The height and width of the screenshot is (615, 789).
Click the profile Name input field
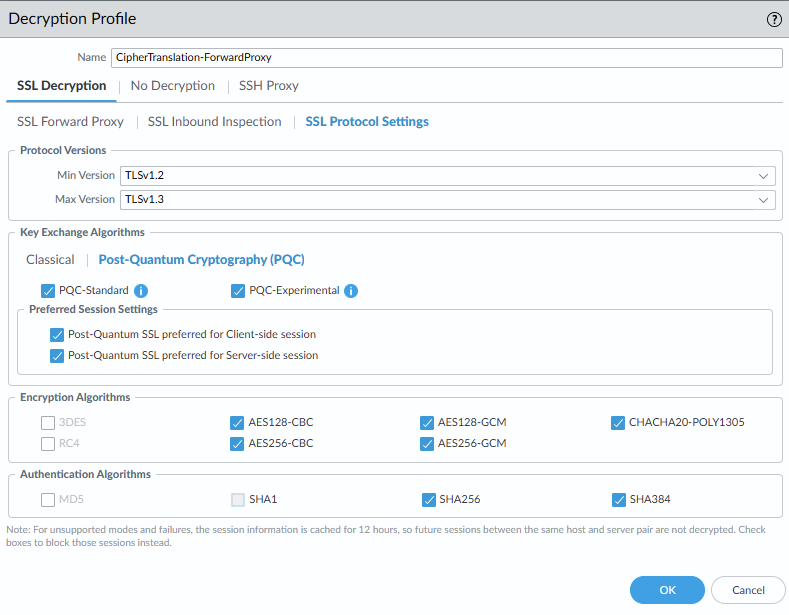tap(446, 58)
